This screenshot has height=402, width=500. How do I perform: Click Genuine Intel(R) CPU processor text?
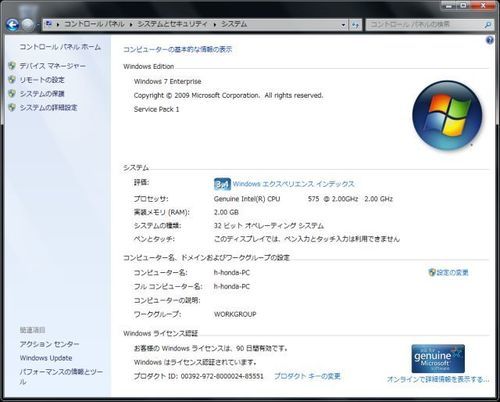tap(247, 199)
